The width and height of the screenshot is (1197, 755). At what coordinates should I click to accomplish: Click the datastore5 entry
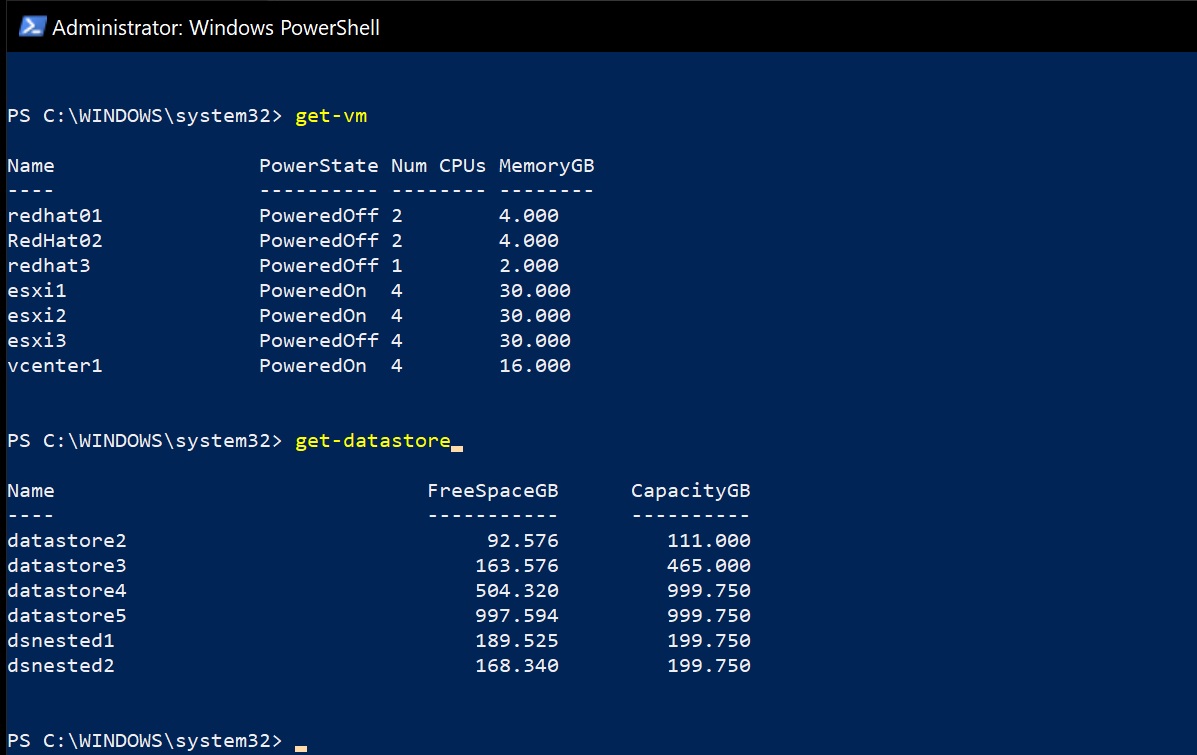click(x=67, y=616)
